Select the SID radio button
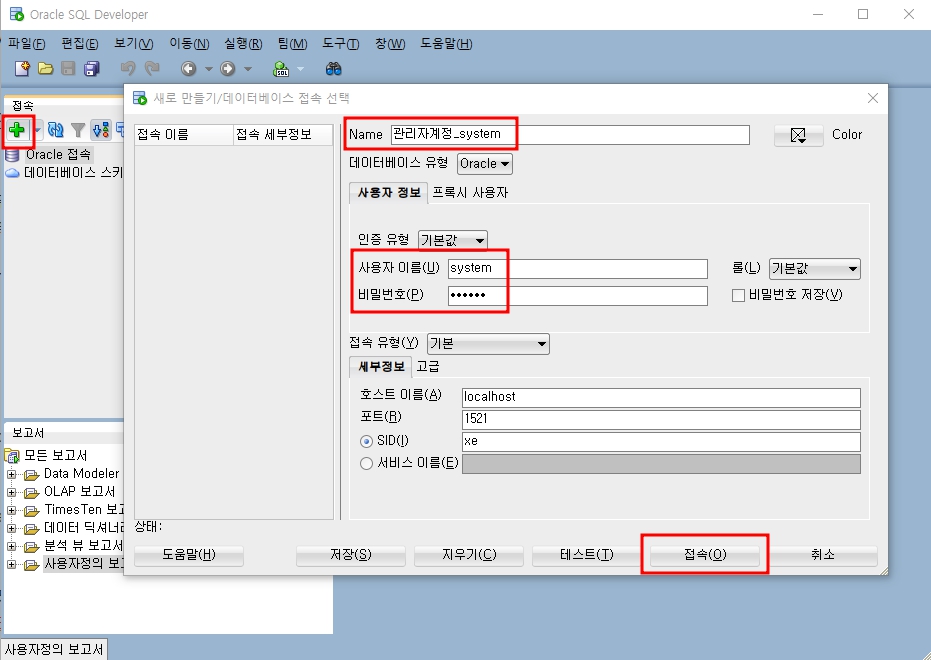The image size is (931, 660). (x=366, y=441)
